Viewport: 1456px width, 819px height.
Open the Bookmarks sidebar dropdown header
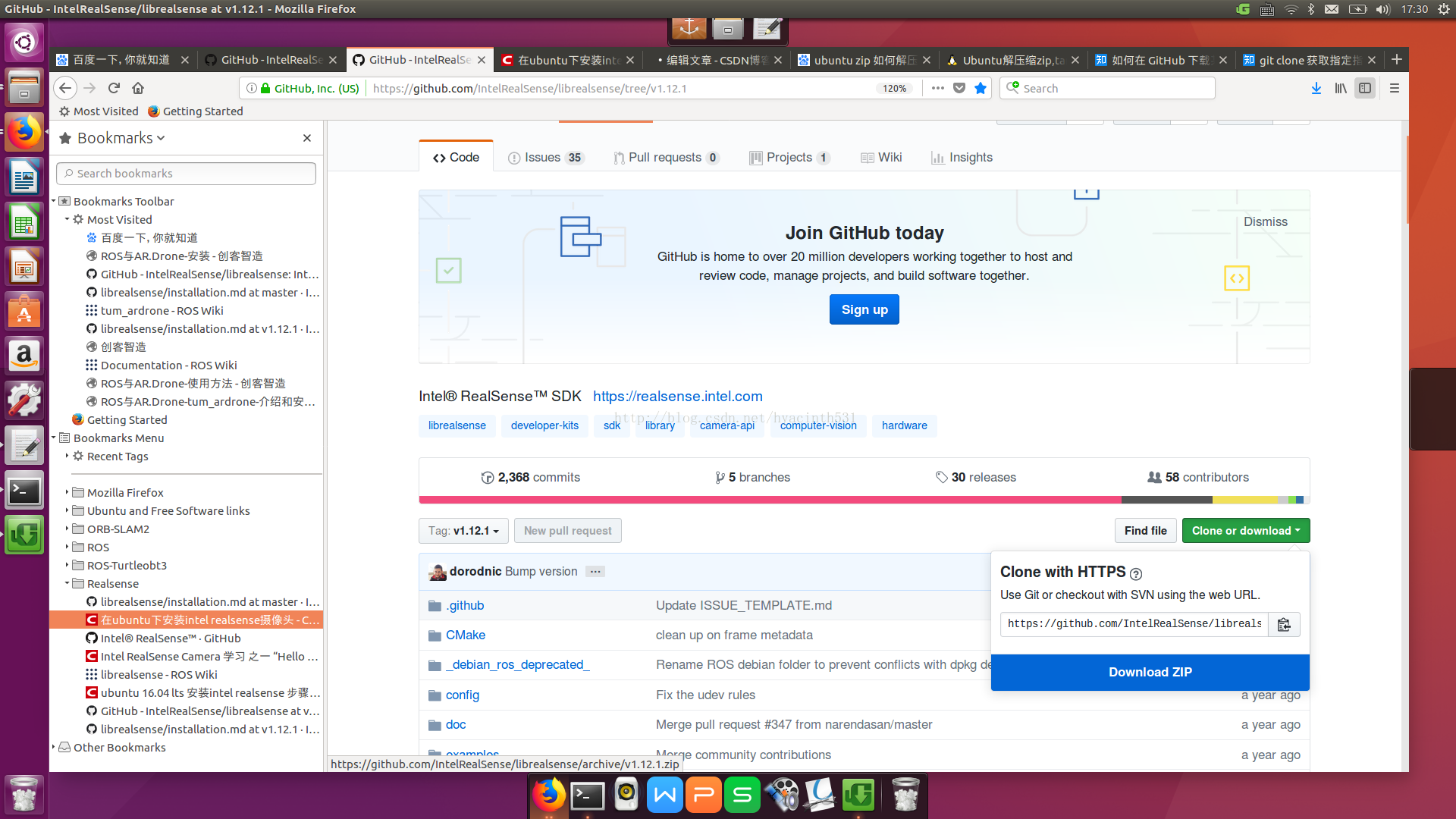tap(112, 138)
